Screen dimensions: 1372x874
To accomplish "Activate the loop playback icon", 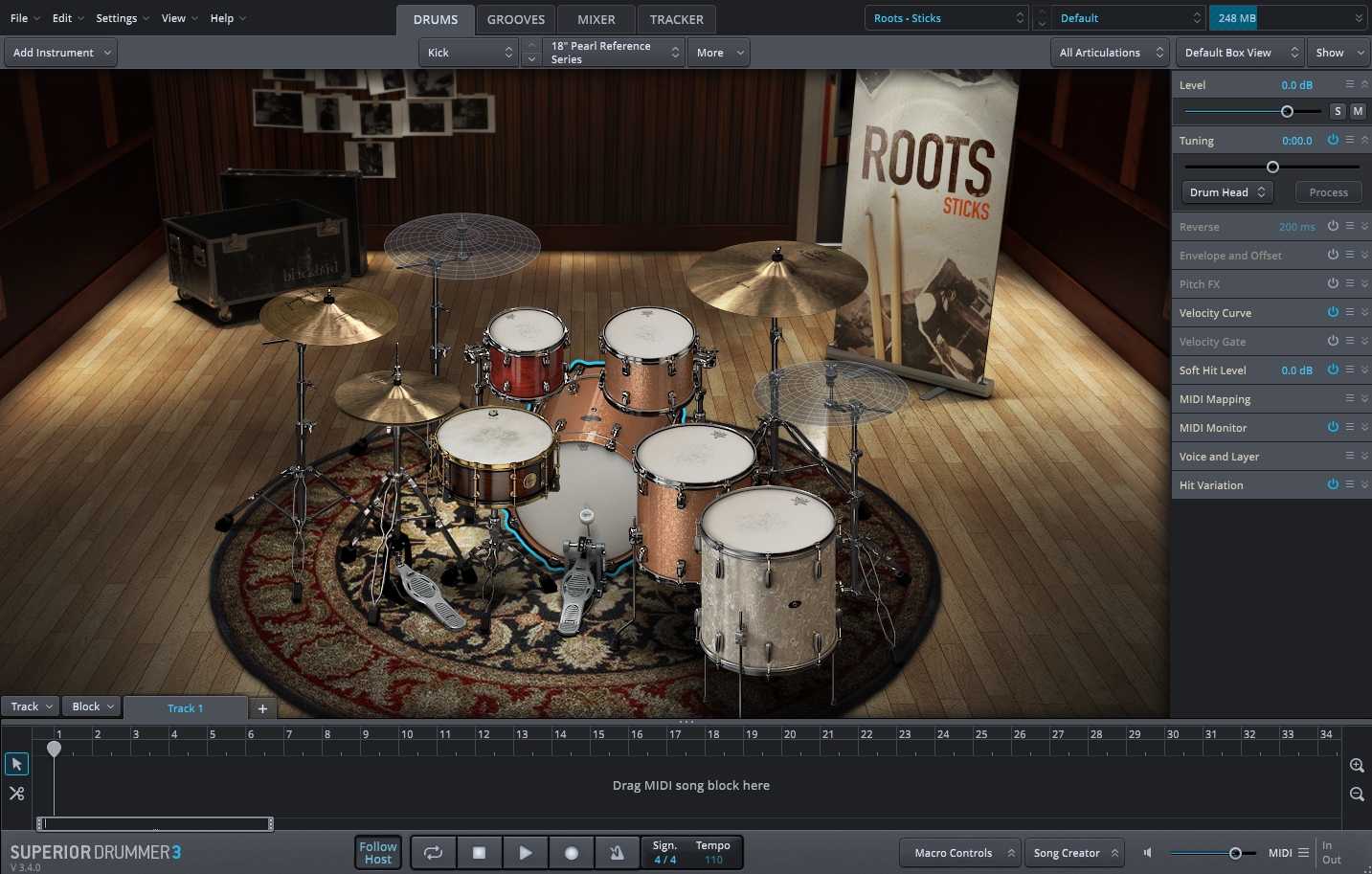I will 433,852.
